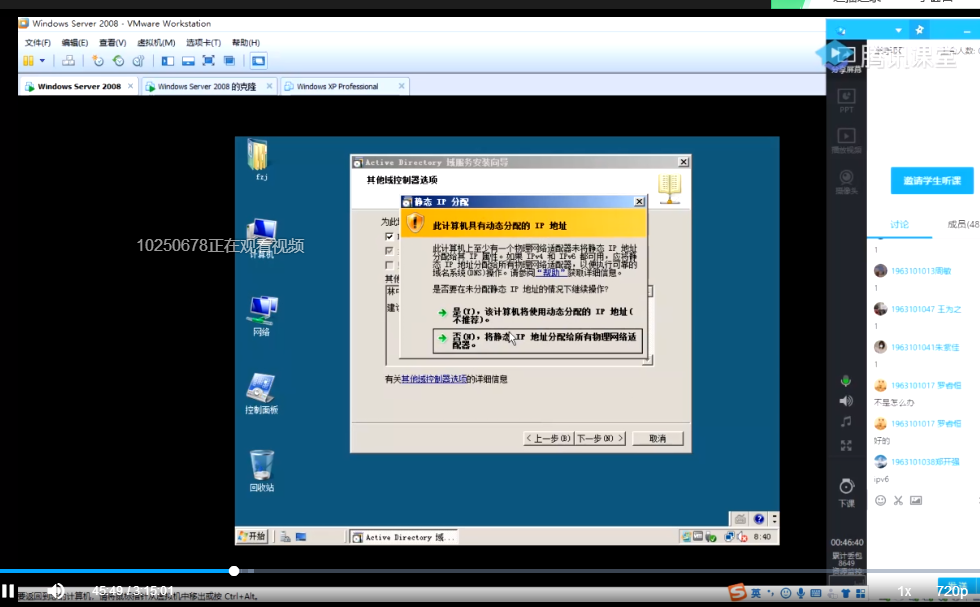This screenshot has width=980, height=607.
Task: Open the frj folder on the desktop
Action: coord(259,160)
